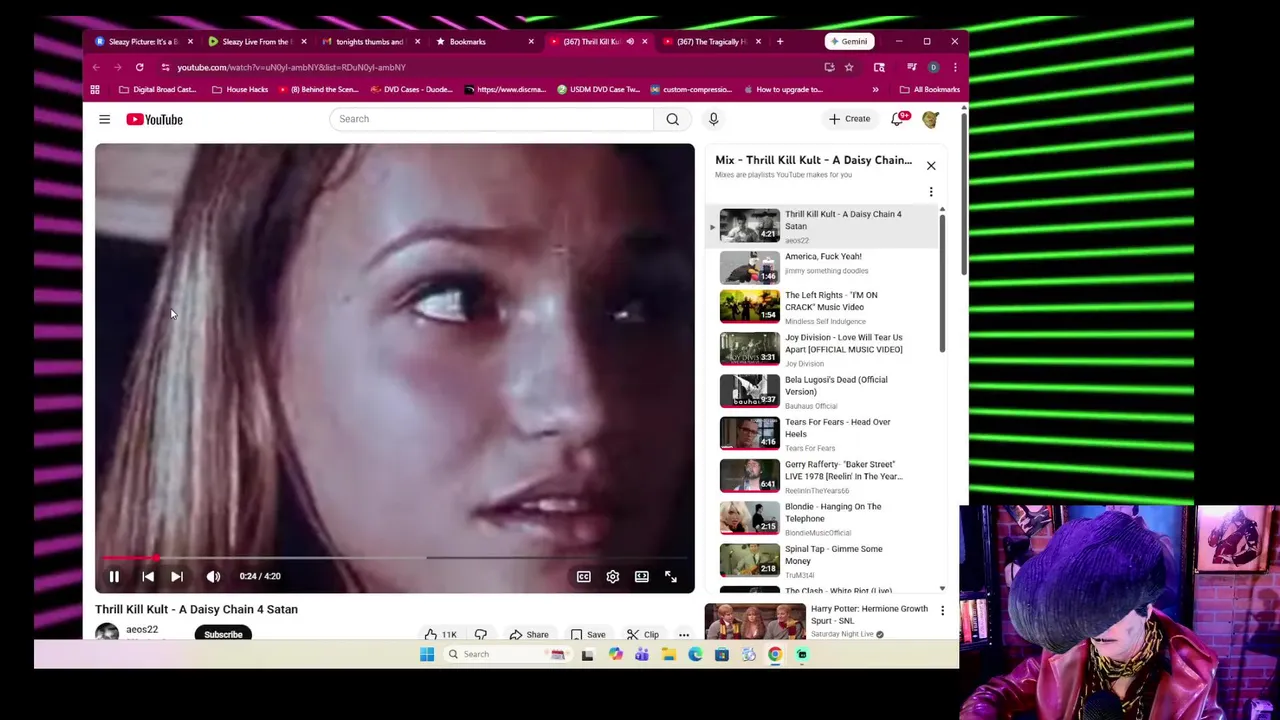Screen dimensions: 1280x720
Task: Reload the page
Action: (x=140, y=67)
